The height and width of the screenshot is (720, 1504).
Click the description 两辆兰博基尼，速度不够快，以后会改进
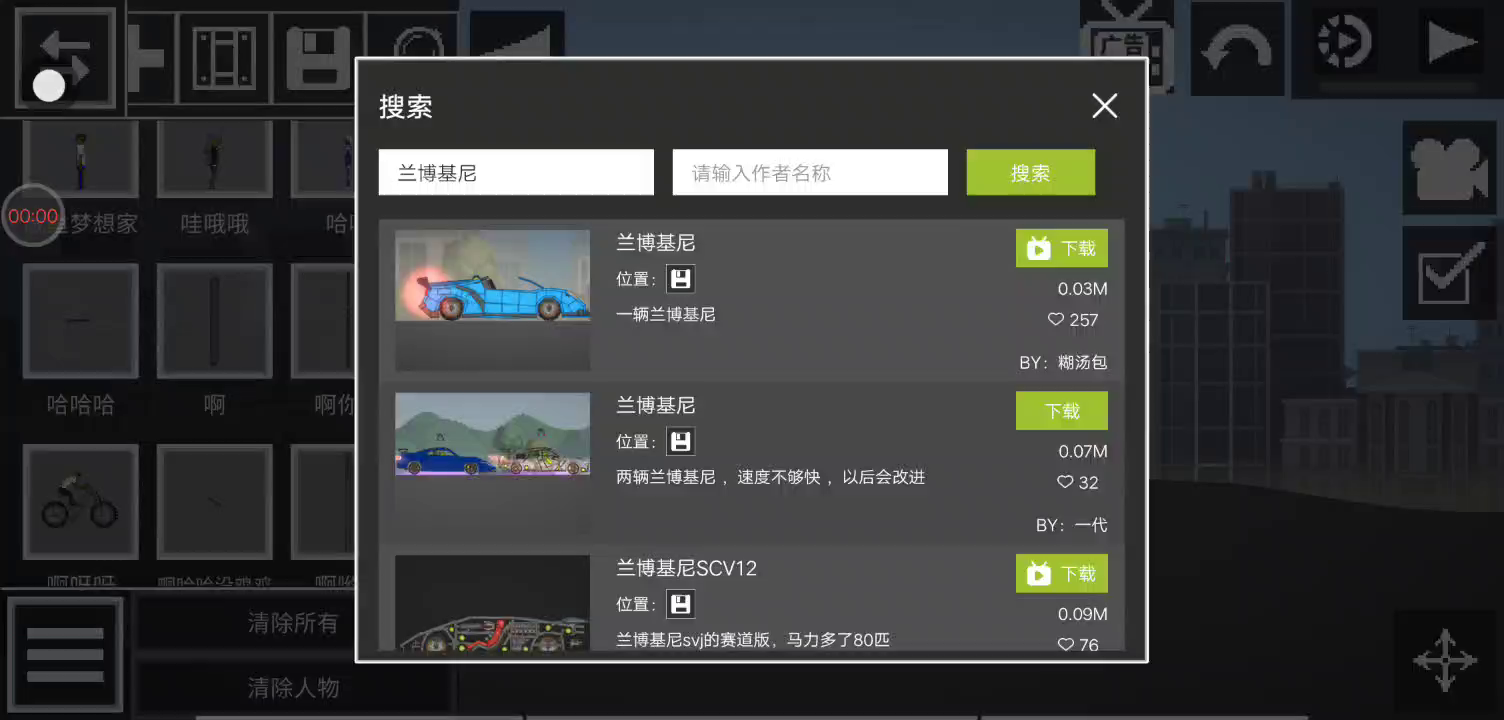coord(771,477)
